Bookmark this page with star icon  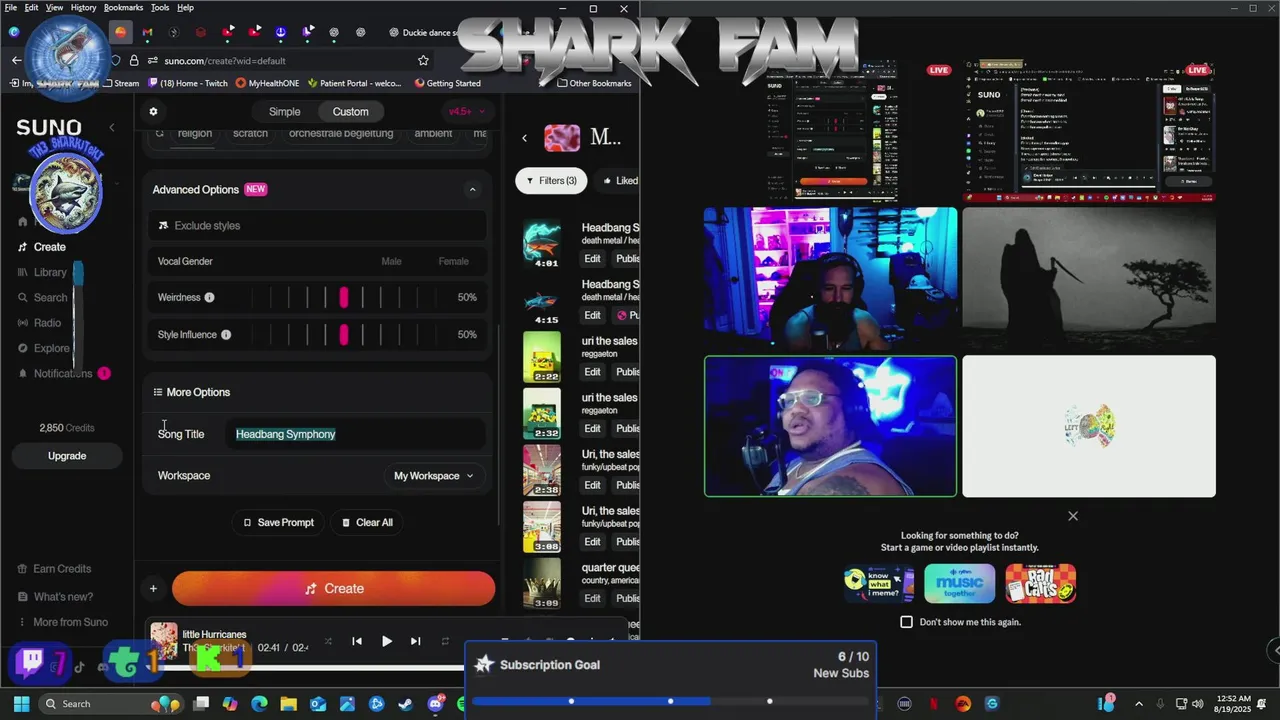pos(423,60)
